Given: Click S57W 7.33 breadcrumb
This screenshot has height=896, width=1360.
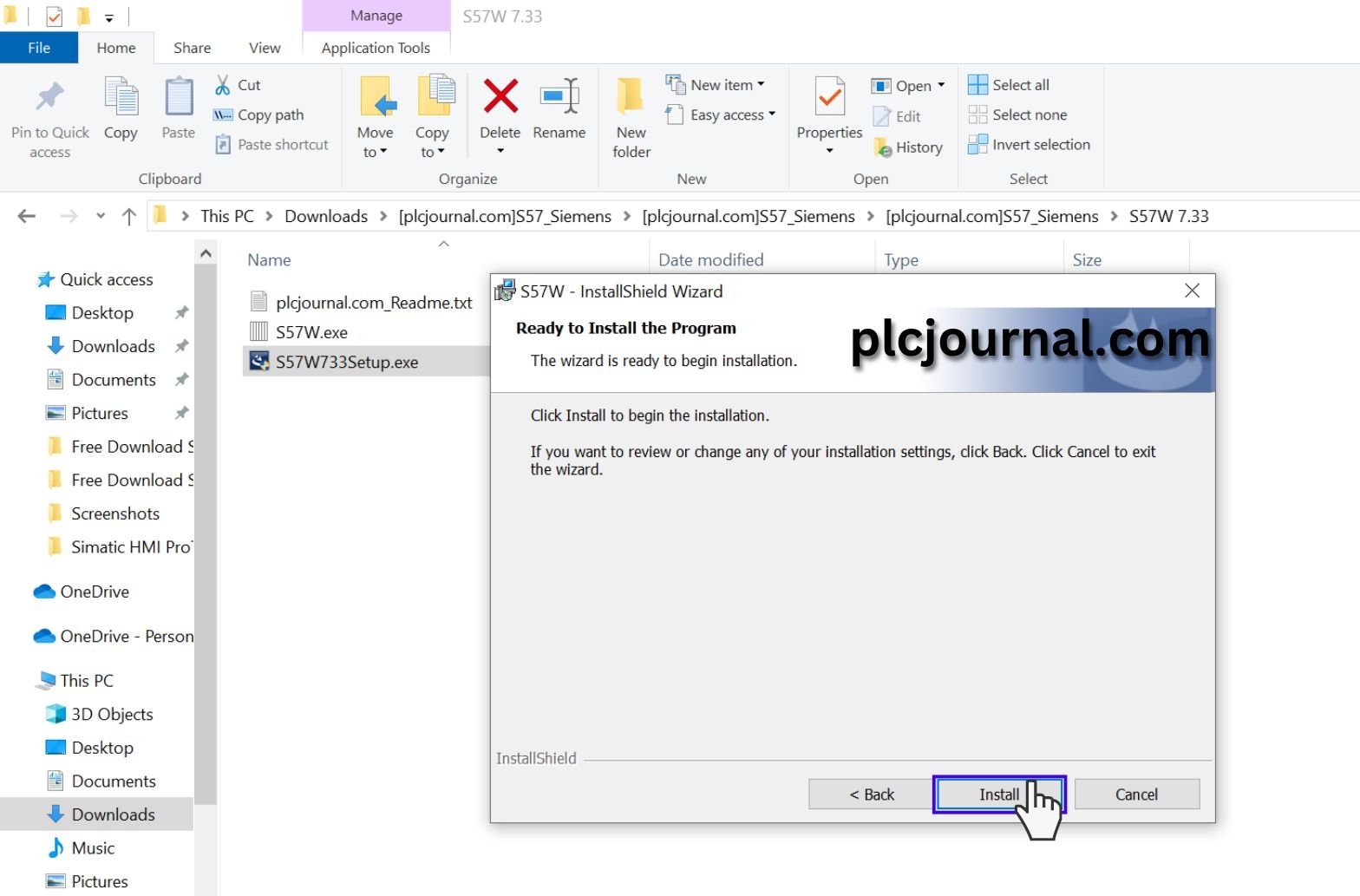Looking at the screenshot, I should [x=1168, y=216].
